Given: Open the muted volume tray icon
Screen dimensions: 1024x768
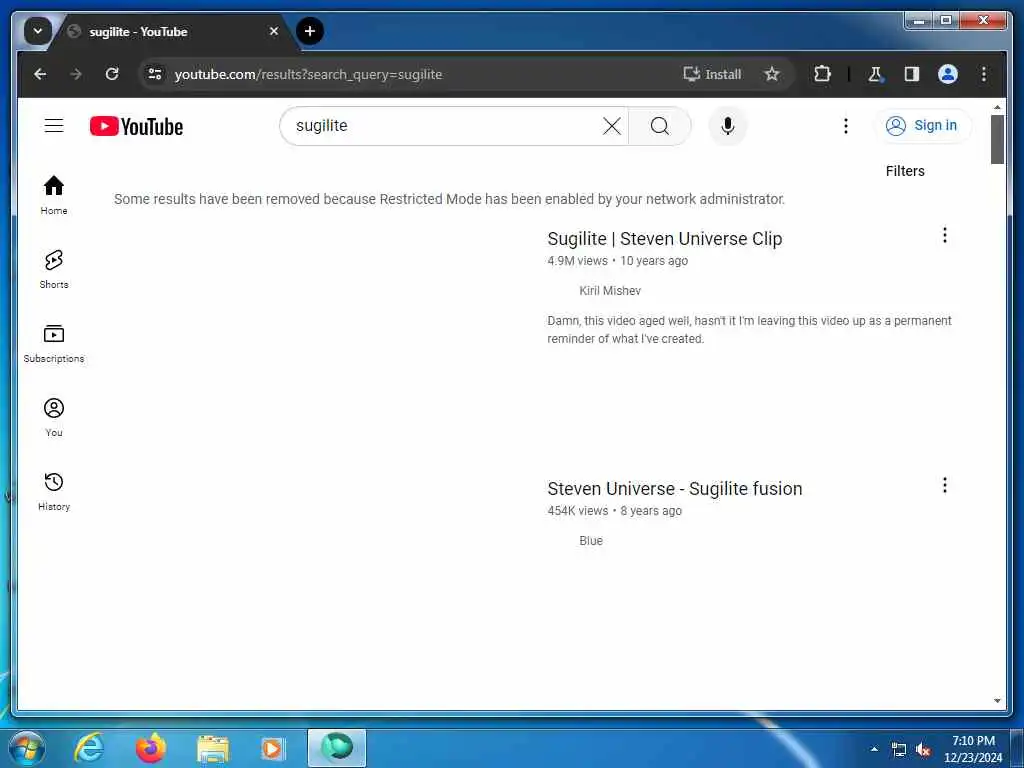Looking at the screenshot, I should [923, 750].
